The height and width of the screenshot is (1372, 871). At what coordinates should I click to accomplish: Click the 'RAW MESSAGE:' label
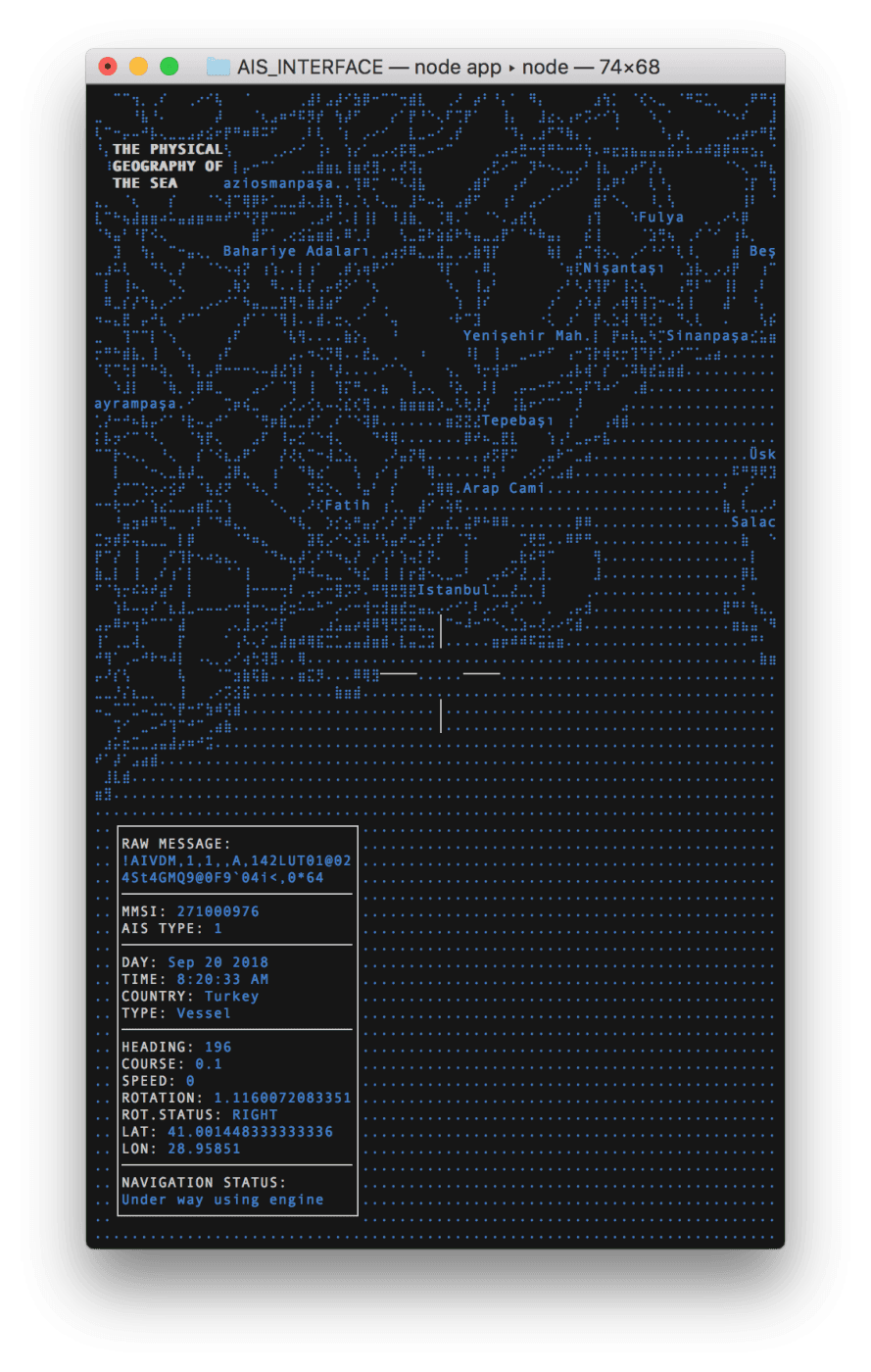(176, 844)
